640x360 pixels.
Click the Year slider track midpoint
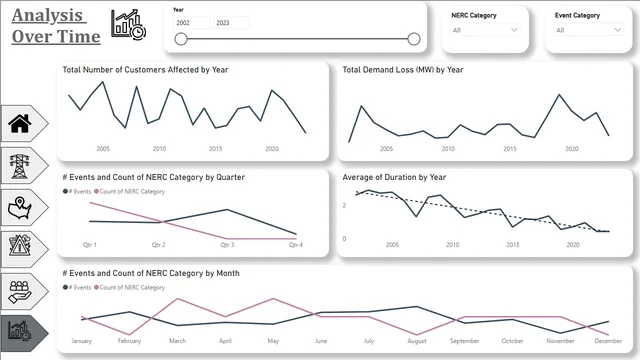[x=297, y=39]
